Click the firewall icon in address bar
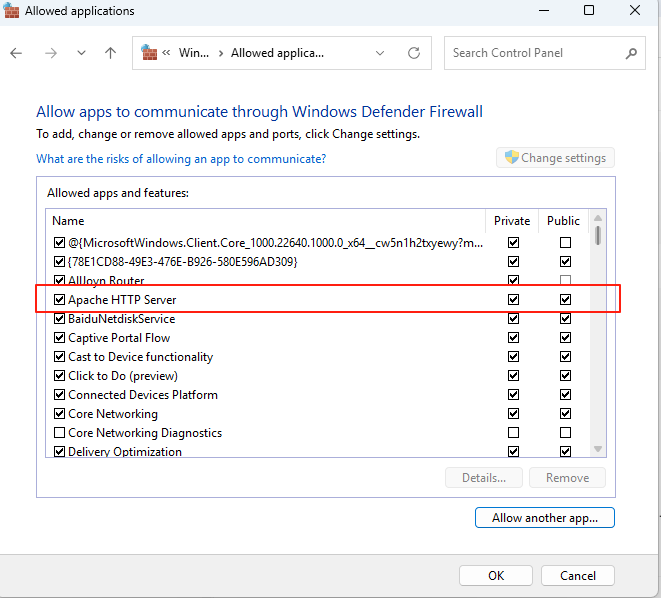Viewport: 661px width, 598px height. point(149,53)
